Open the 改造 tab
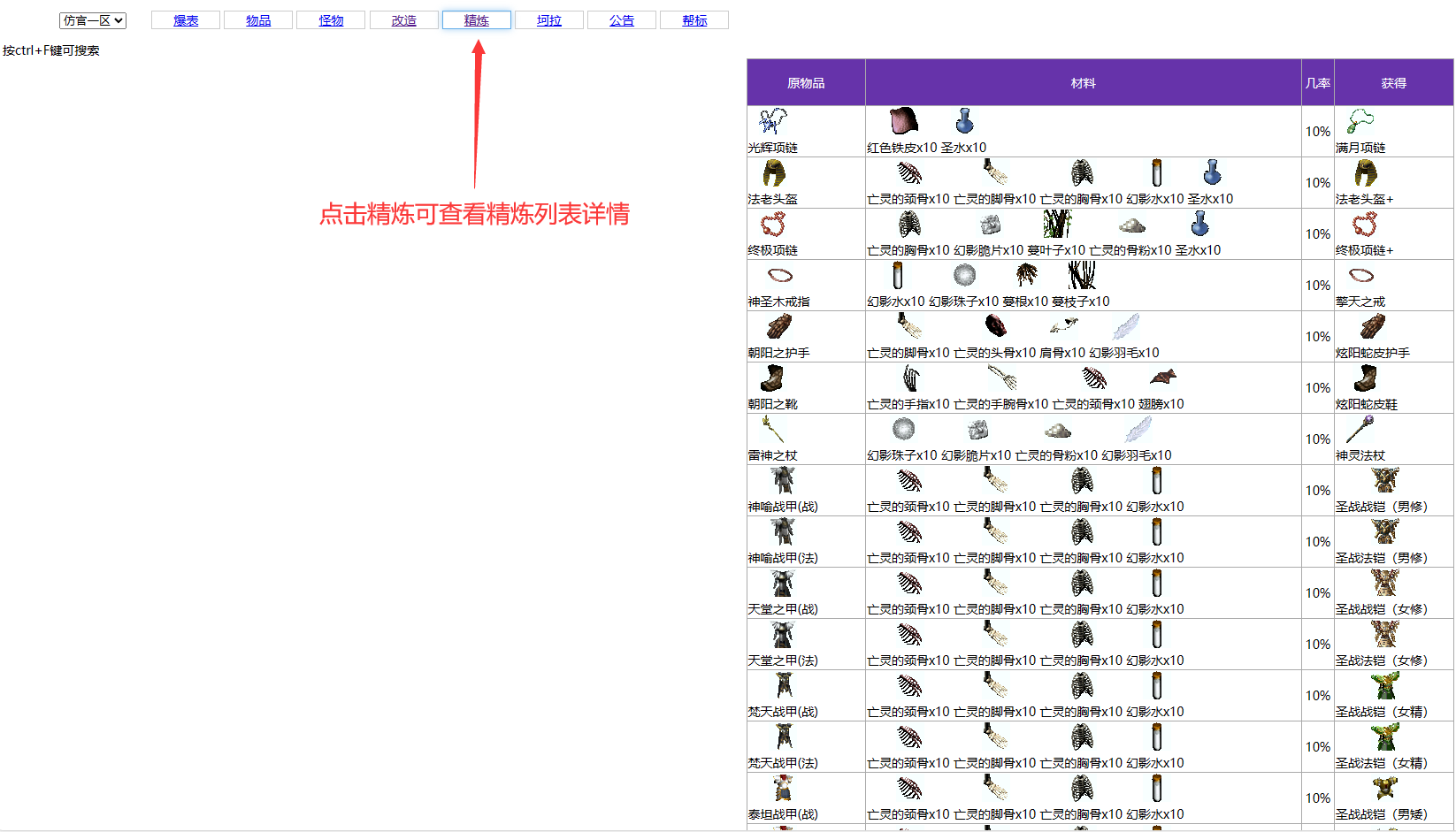Image resolution: width=1456 pixels, height=832 pixels. pyautogui.click(x=404, y=20)
